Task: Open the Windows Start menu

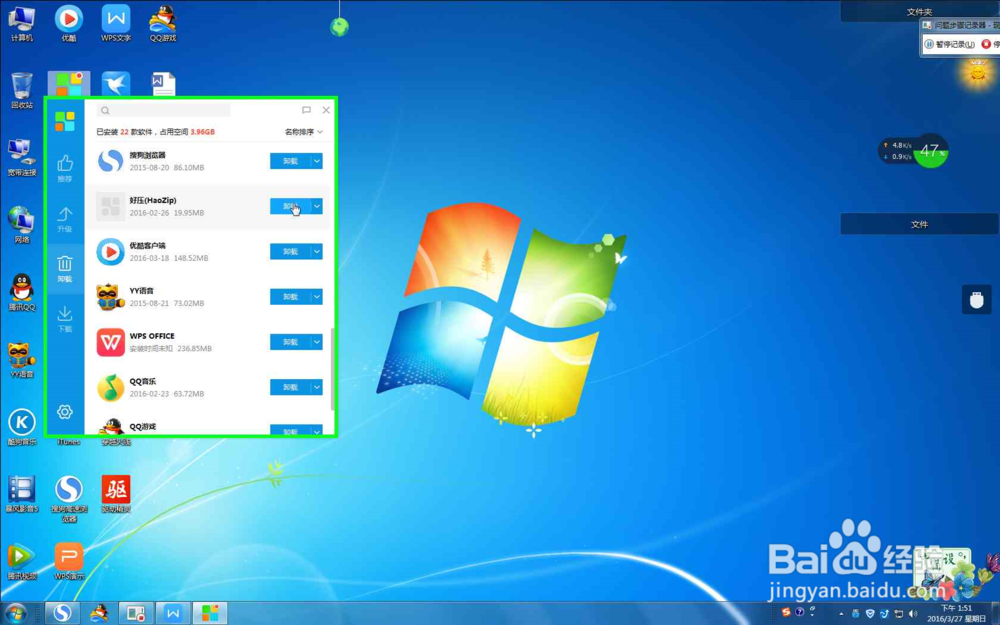Action: [x=15, y=614]
